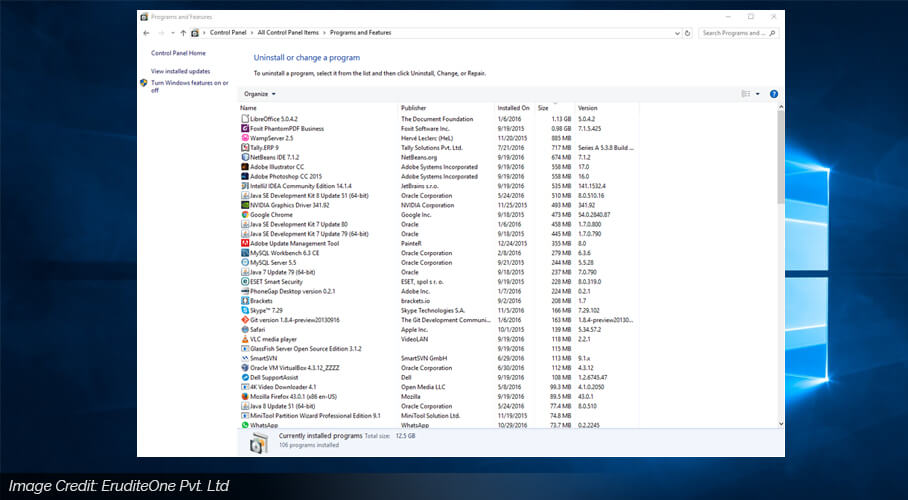Change the view using the view icon
908x500 pixels.
[x=746, y=94]
